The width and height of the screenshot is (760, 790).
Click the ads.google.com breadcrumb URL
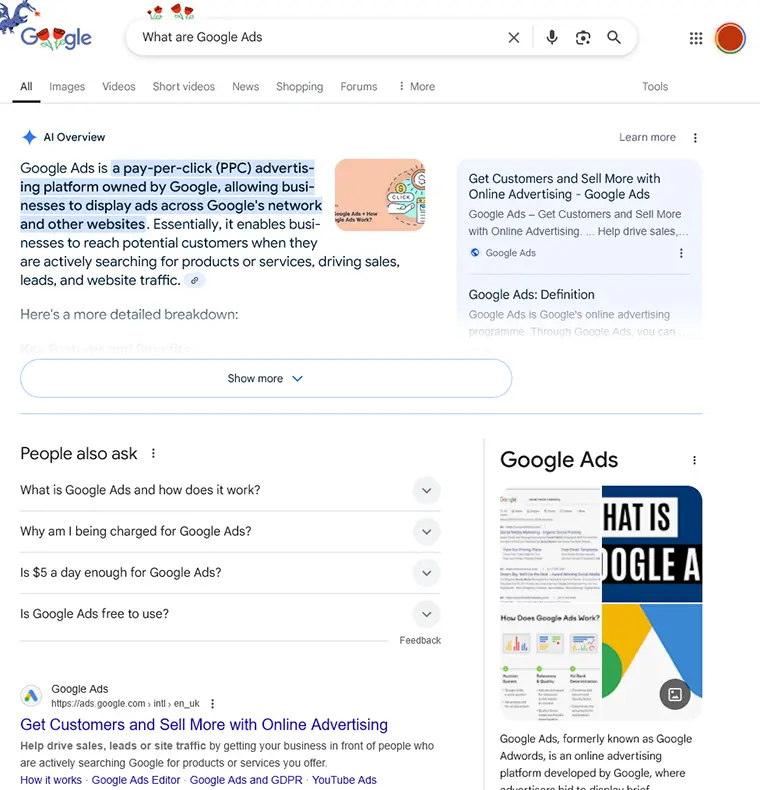coord(125,703)
